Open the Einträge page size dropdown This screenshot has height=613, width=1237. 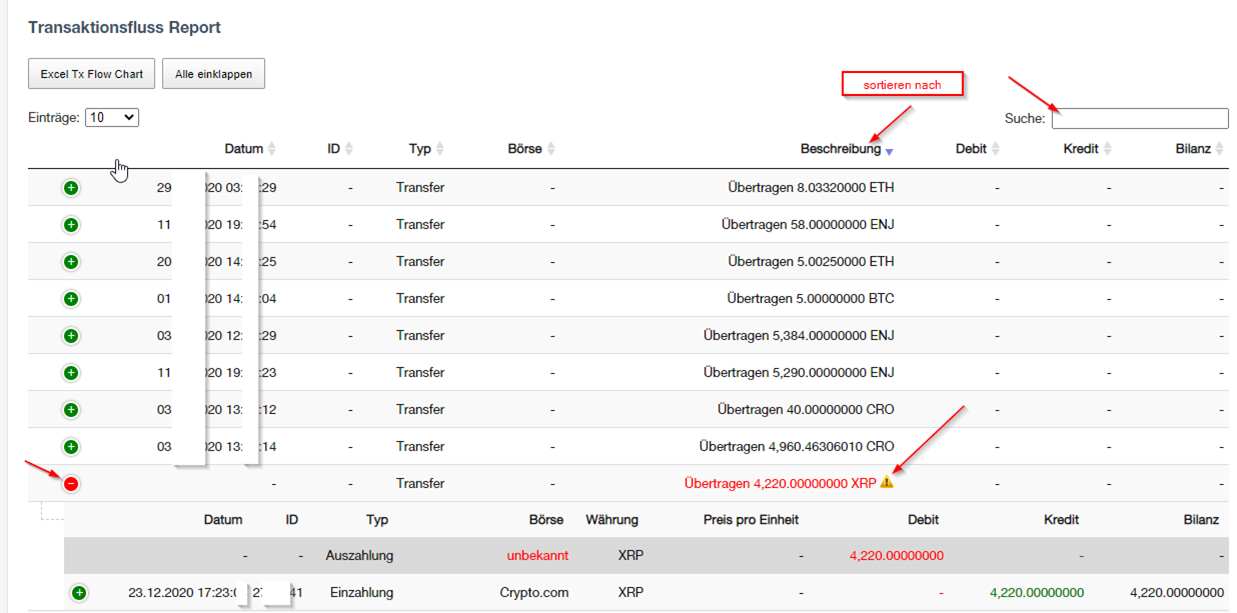coord(112,117)
